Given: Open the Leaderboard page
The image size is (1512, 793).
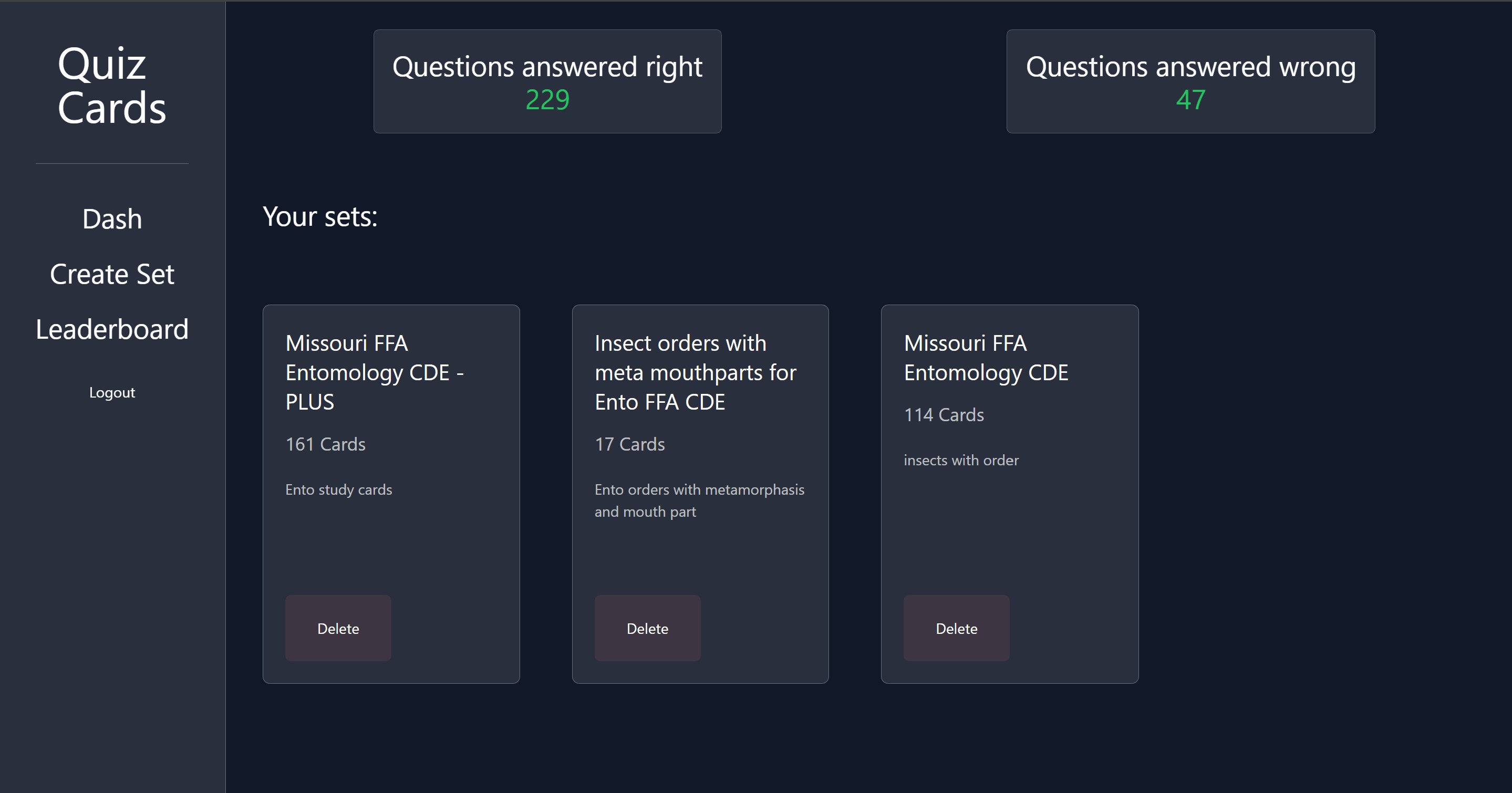Looking at the screenshot, I should pyautogui.click(x=112, y=330).
